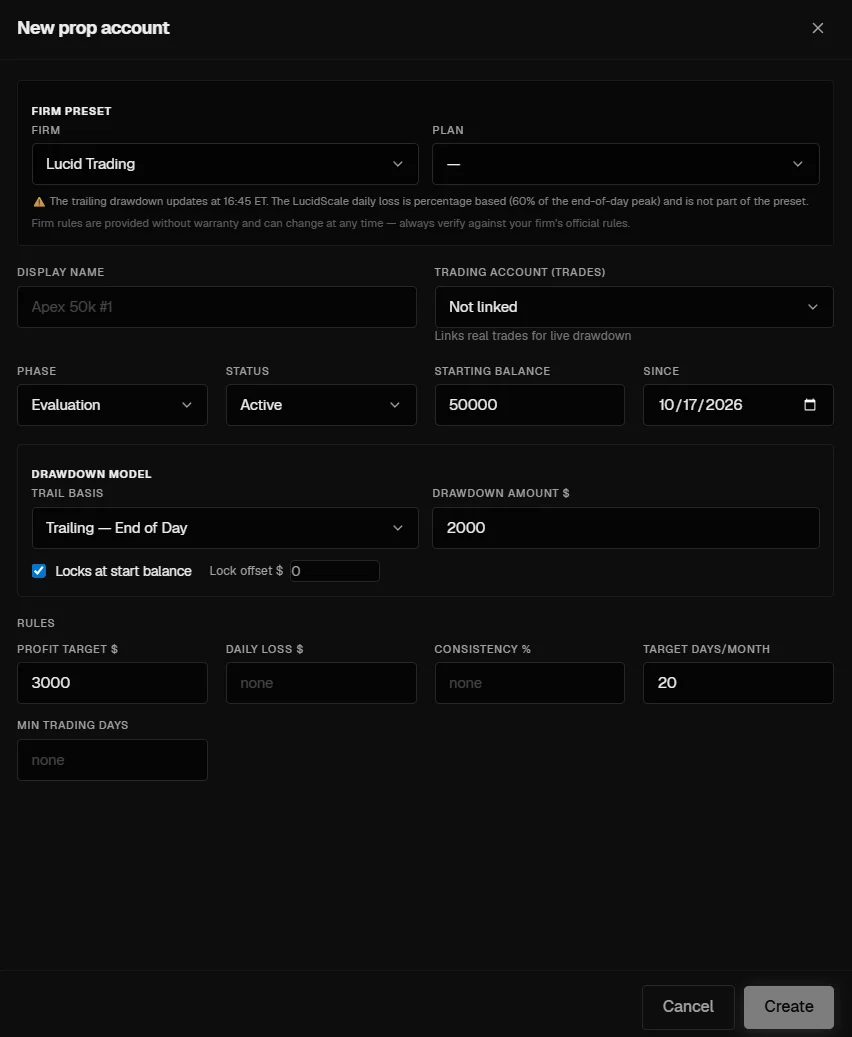Click the Since date field
Viewport: 852px width, 1037px height.
[738, 405]
